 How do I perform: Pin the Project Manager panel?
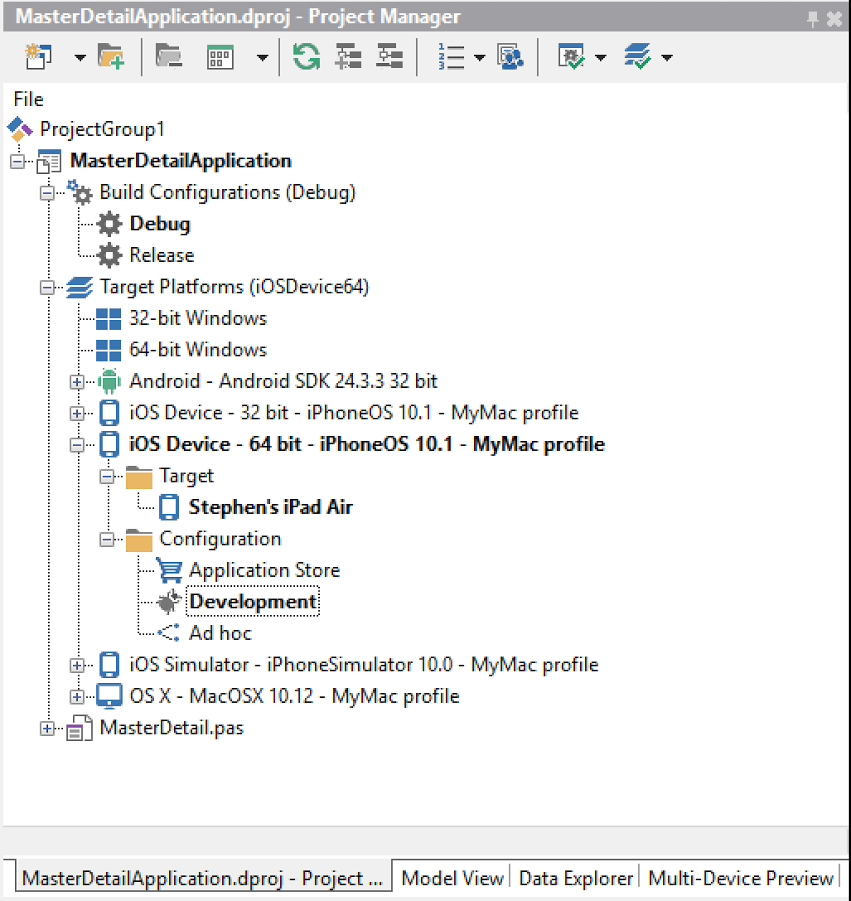click(812, 19)
